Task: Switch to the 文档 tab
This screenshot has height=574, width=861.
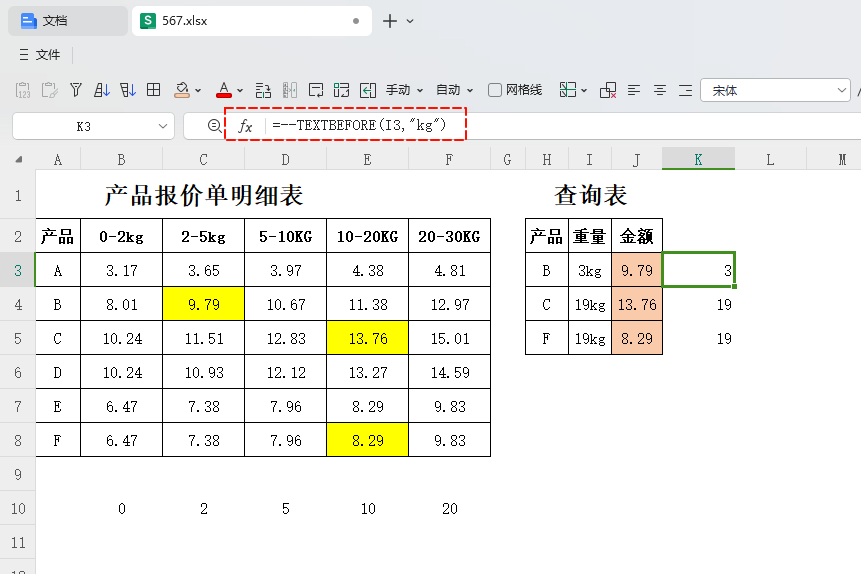Action: [x=68, y=21]
